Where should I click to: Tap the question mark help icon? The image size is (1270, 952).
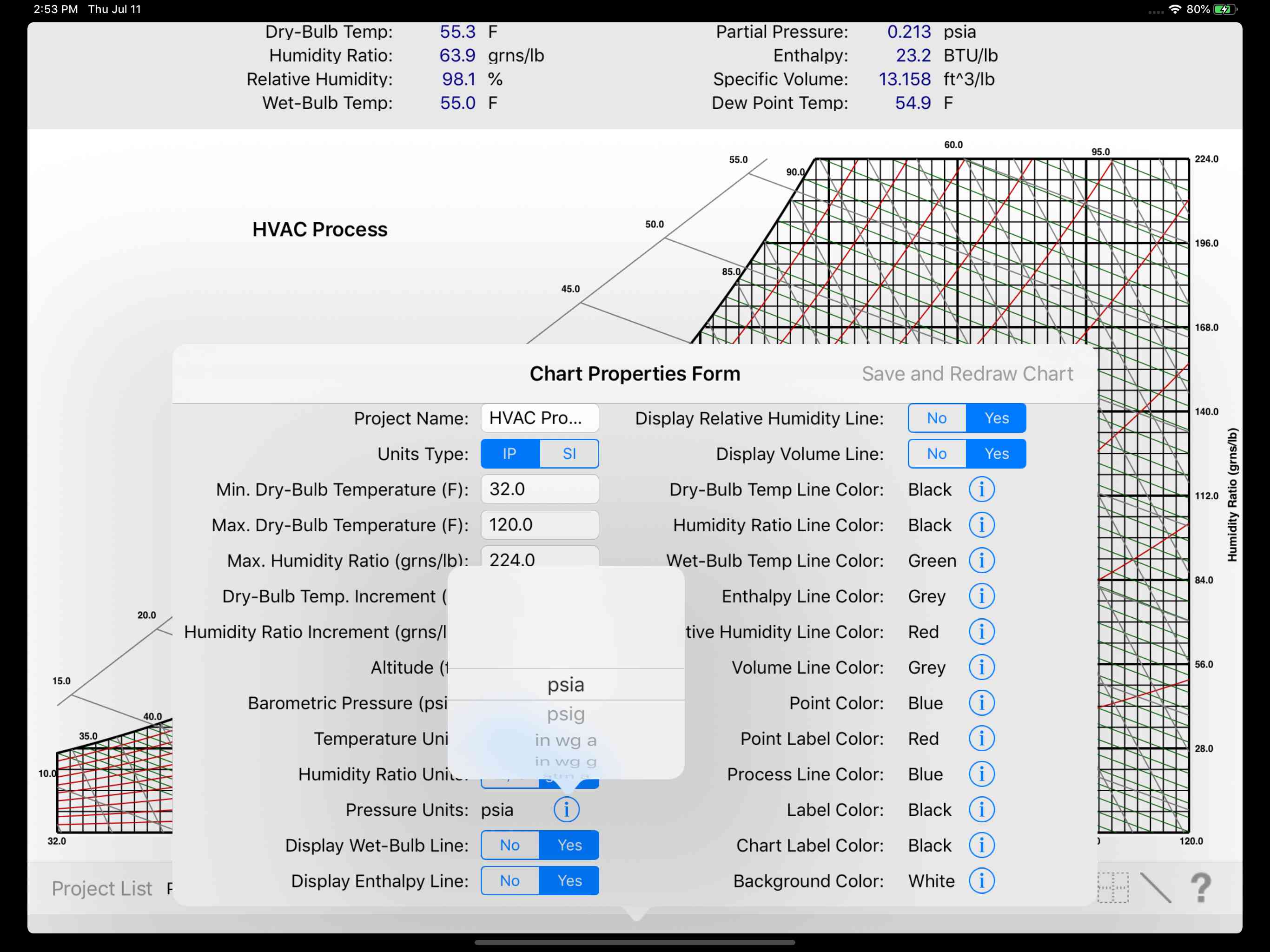[1201, 888]
